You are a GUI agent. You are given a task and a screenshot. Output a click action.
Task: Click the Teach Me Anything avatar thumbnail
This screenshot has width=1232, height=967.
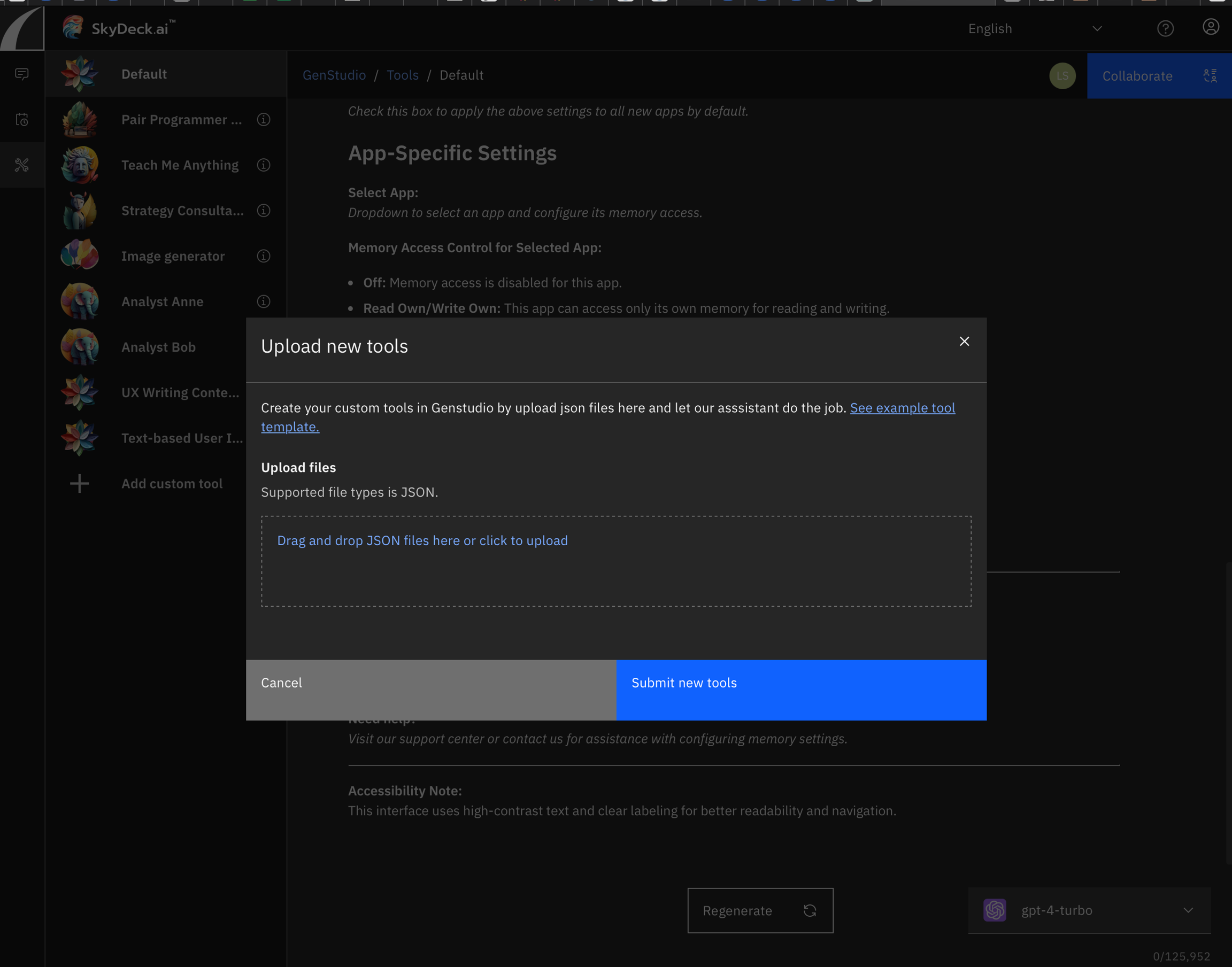[x=80, y=165]
